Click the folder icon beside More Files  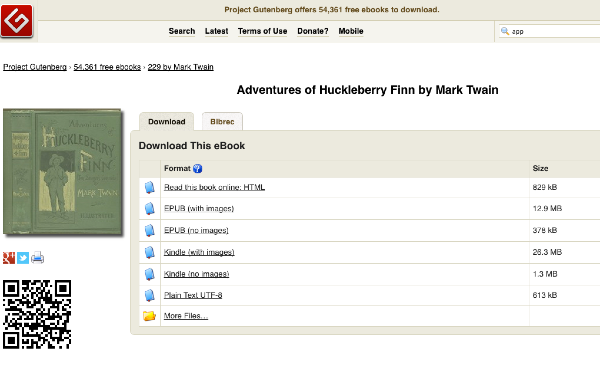(x=150, y=316)
